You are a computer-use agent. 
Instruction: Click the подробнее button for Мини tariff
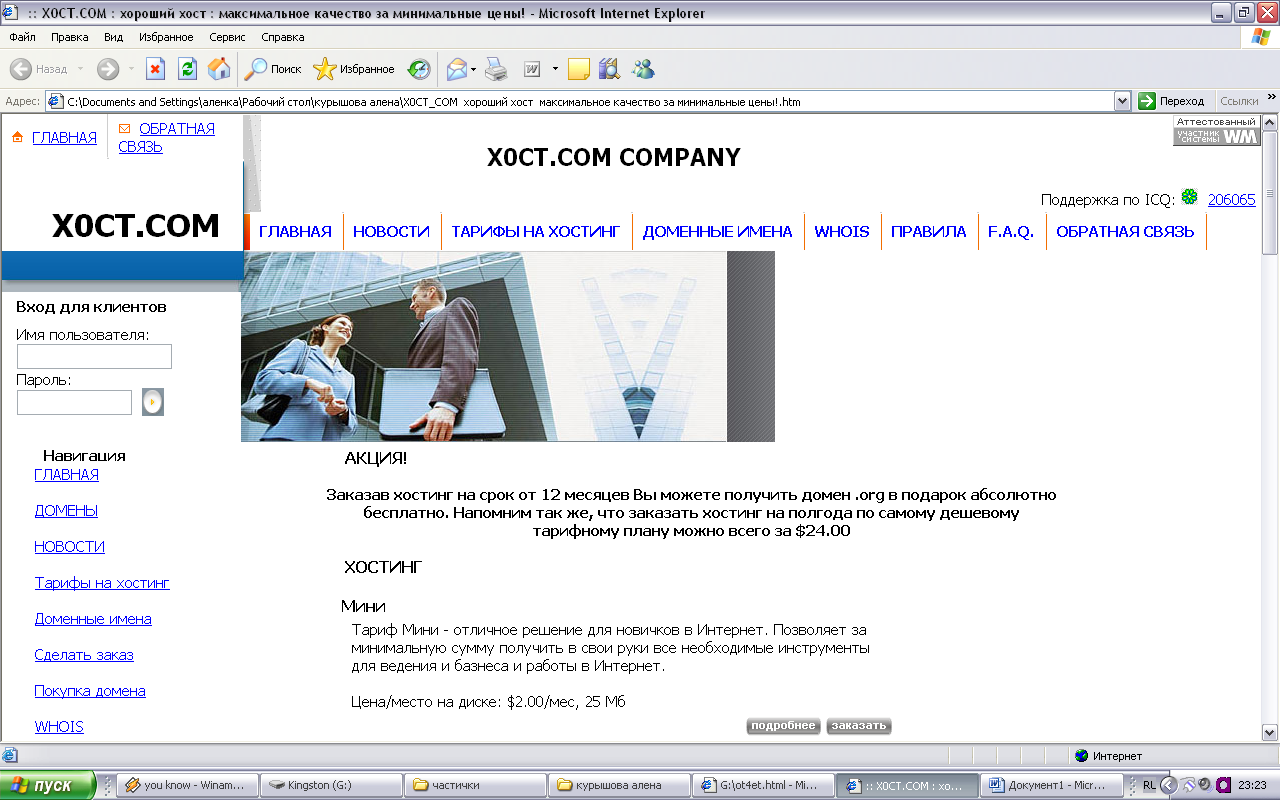(x=784, y=726)
